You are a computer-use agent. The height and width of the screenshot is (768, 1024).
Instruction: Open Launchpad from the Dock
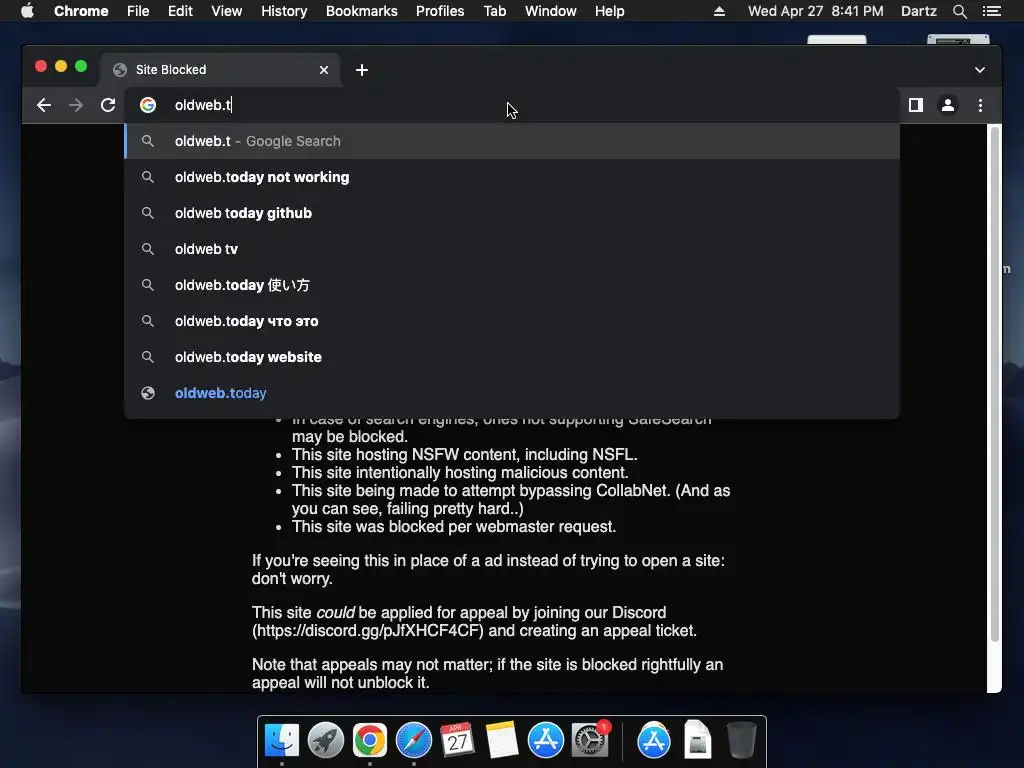point(326,740)
